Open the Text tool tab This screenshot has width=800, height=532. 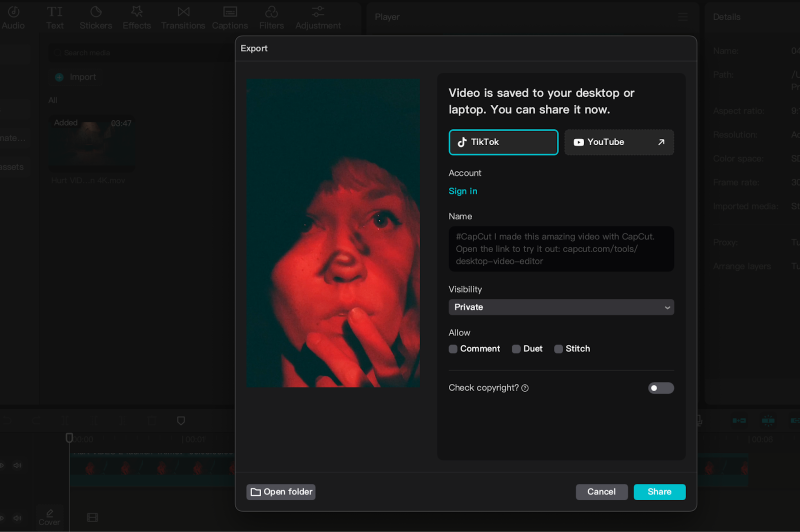pyautogui.click(x=55, y=17)
